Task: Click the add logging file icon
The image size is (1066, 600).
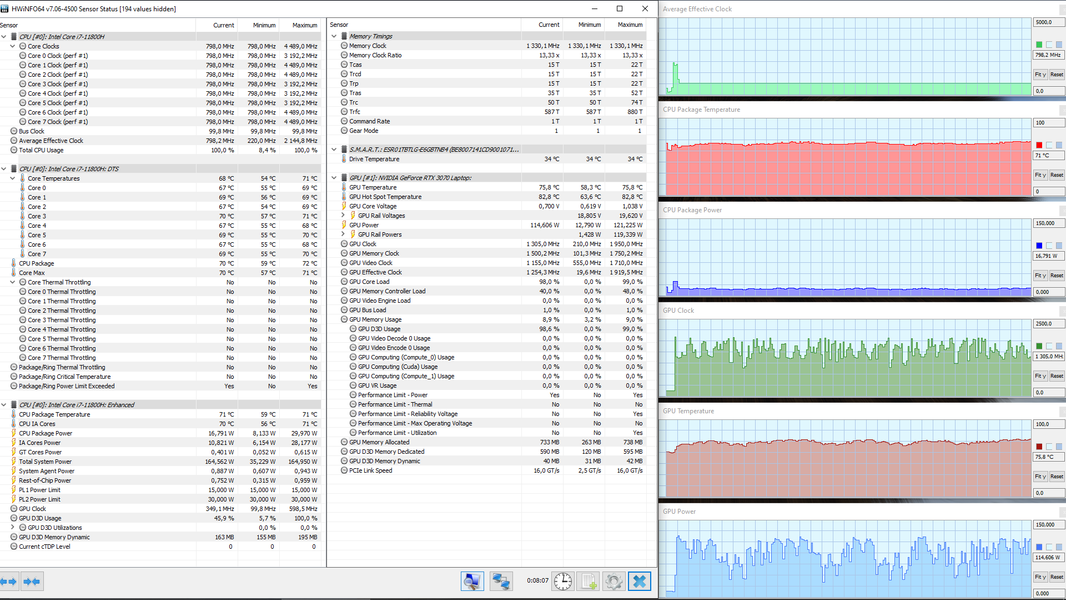Action: pos(588,581)
